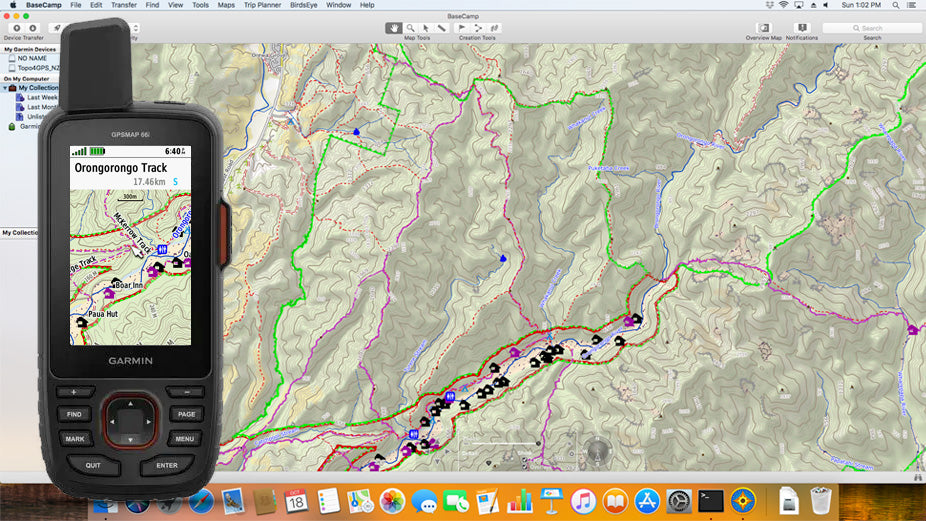Image resolution: width=926 pixels, height=521 pixels.
Task: Open Contacts from the Dock
Action: [265, 501]
